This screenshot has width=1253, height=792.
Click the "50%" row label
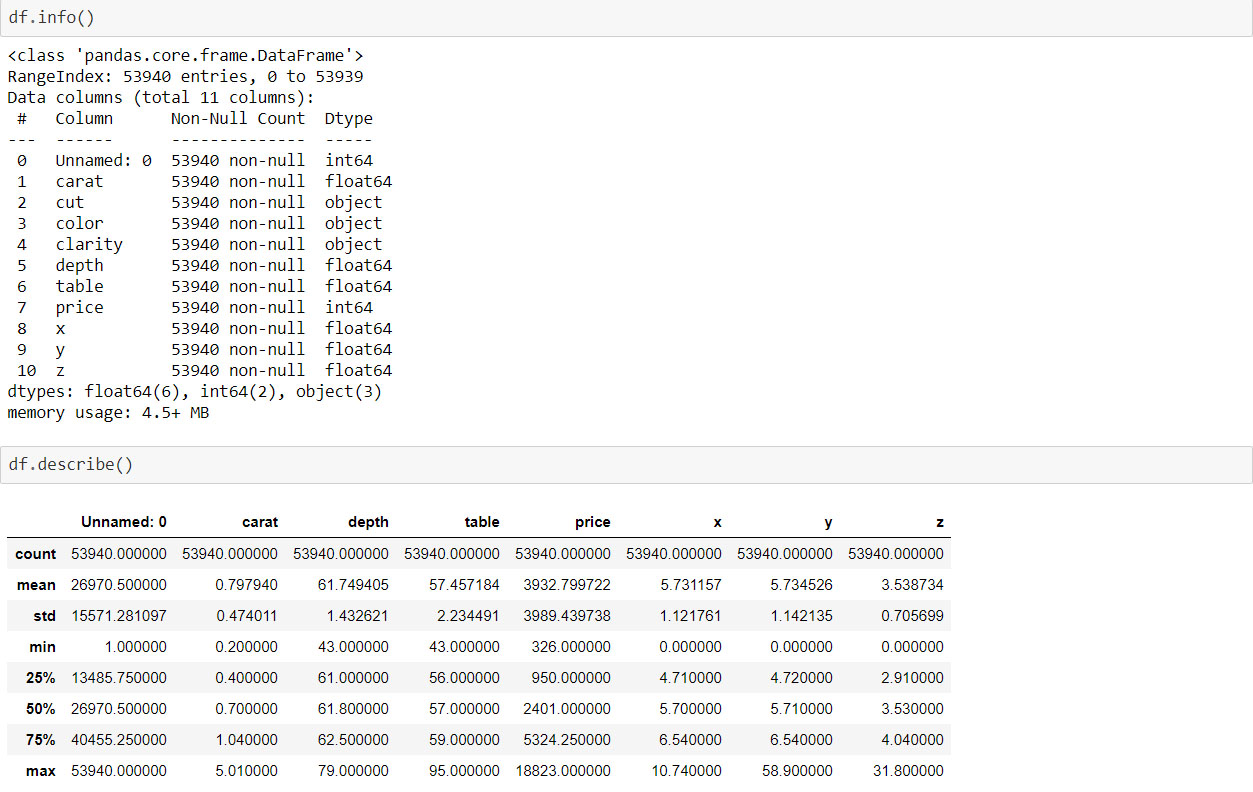click(x=41, y=708)
